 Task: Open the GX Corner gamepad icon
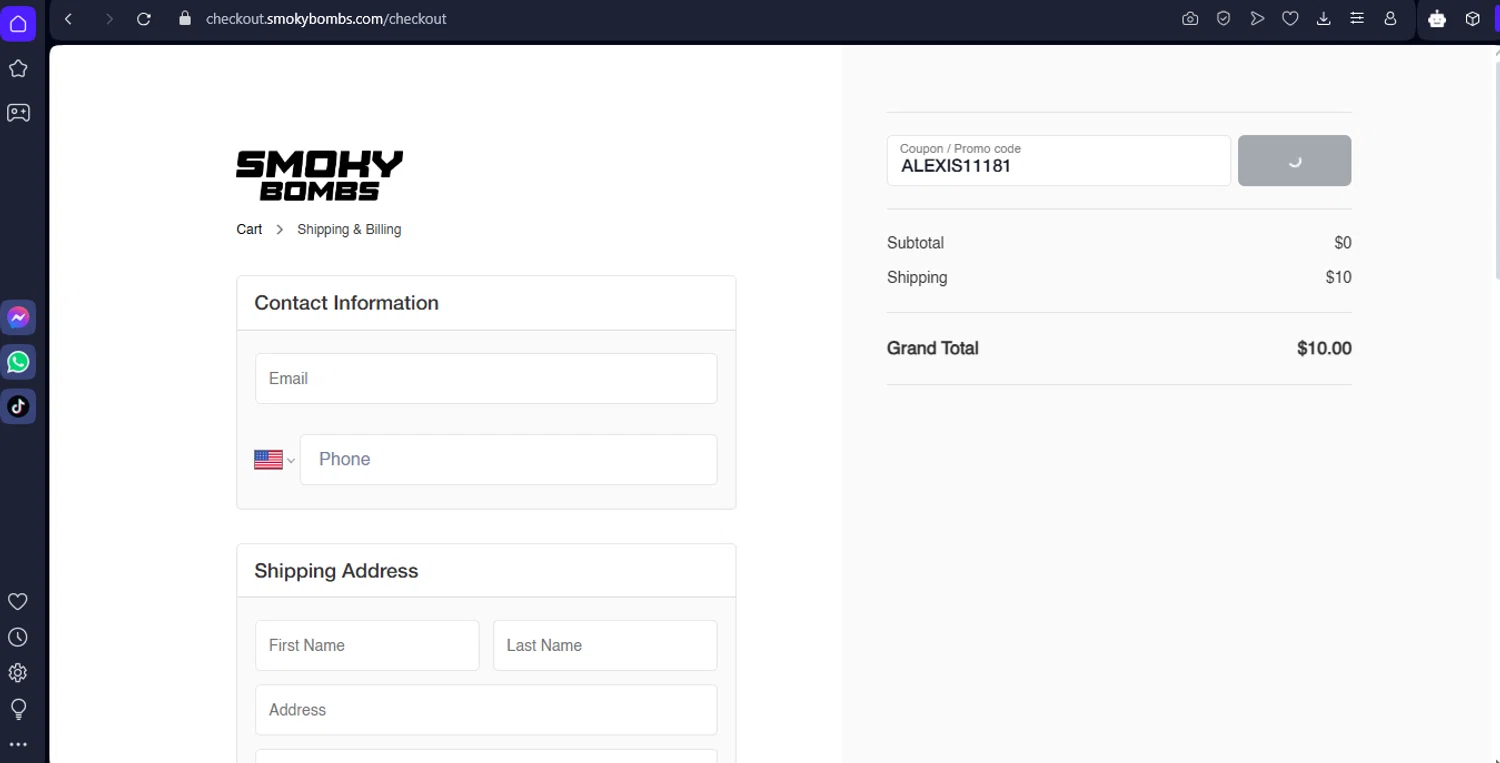point(18,113)
